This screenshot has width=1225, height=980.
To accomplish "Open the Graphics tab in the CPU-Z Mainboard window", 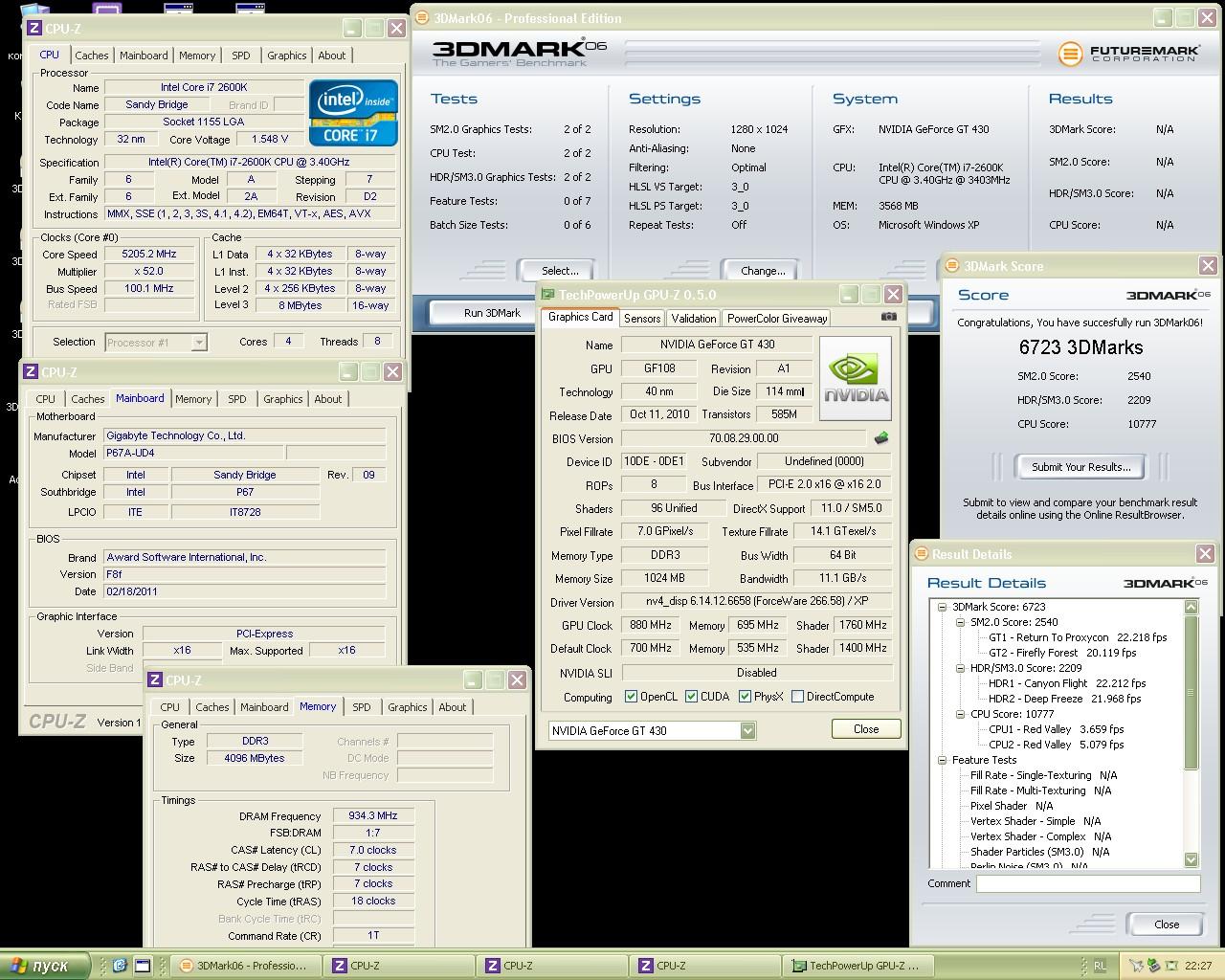I will coord(282,399).
